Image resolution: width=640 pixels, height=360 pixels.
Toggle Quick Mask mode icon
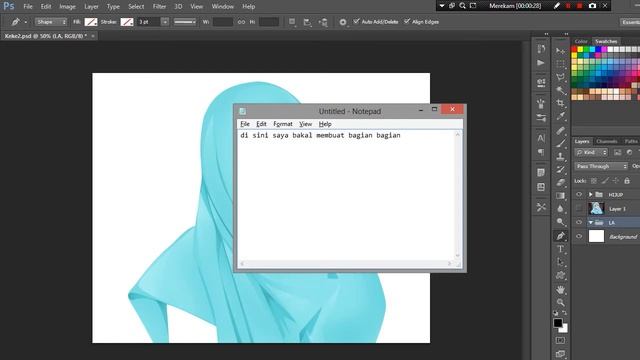tap(560, 340)
